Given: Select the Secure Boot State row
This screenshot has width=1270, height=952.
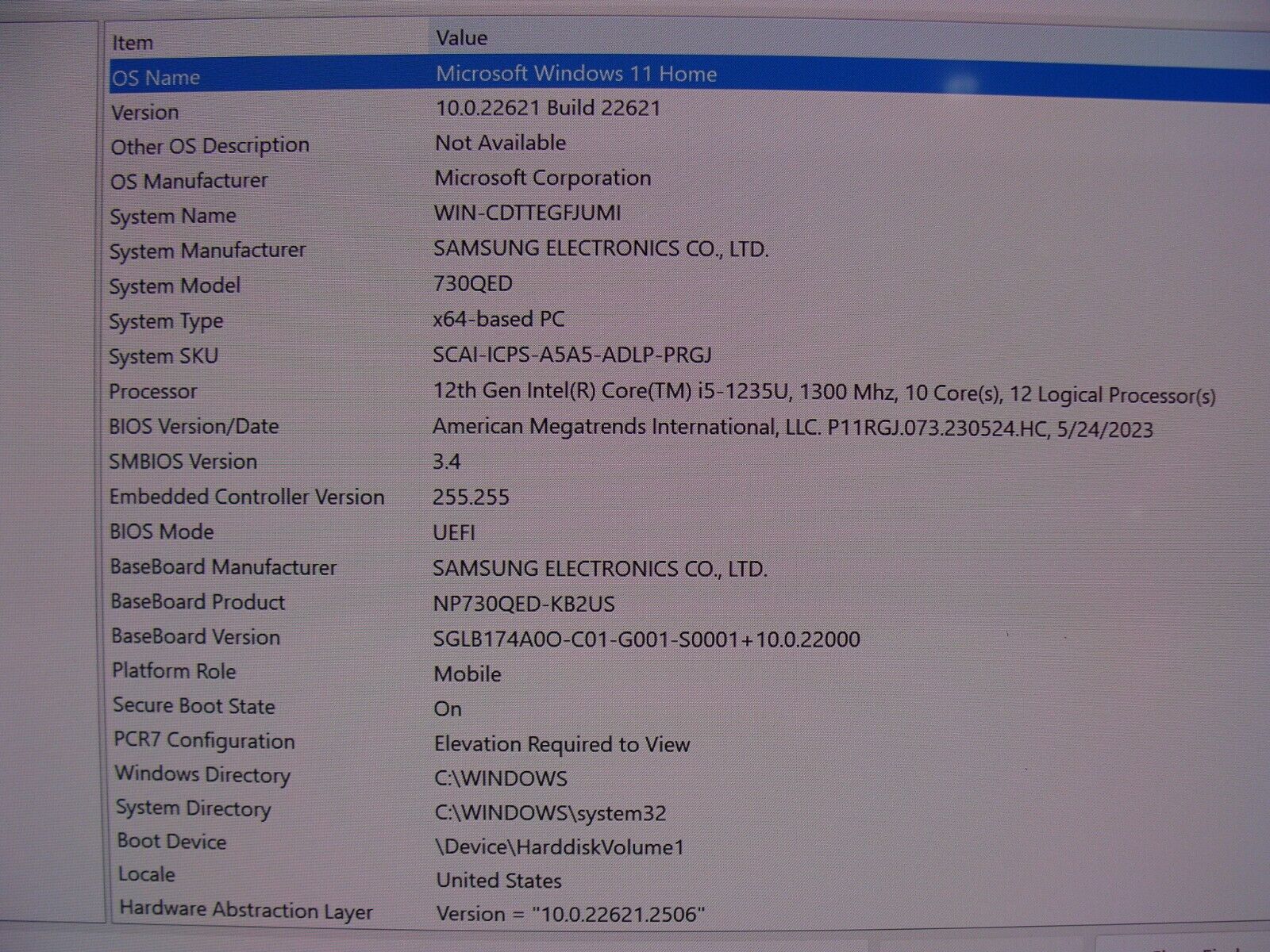Looking at the screenshot, I should pos(194,706).
